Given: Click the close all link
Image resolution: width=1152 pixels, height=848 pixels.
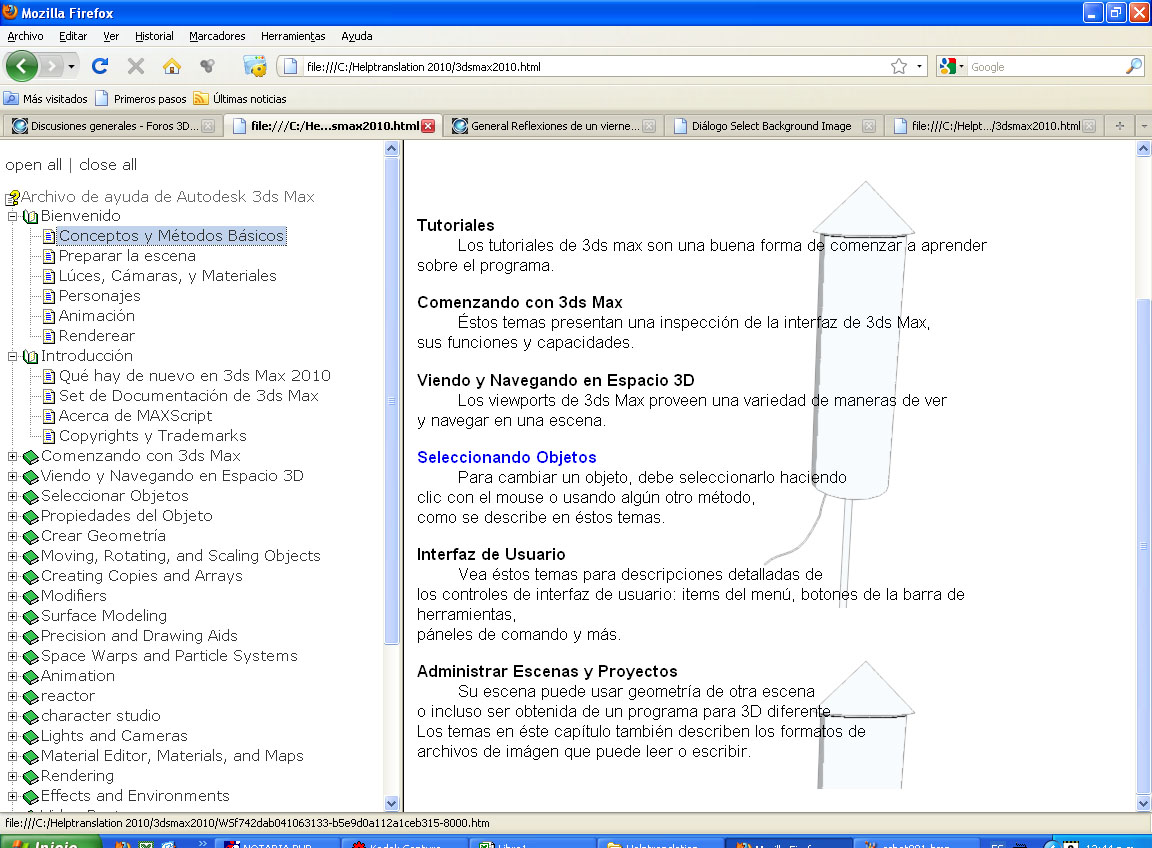Looking at the screenshot, I should 108,165.
